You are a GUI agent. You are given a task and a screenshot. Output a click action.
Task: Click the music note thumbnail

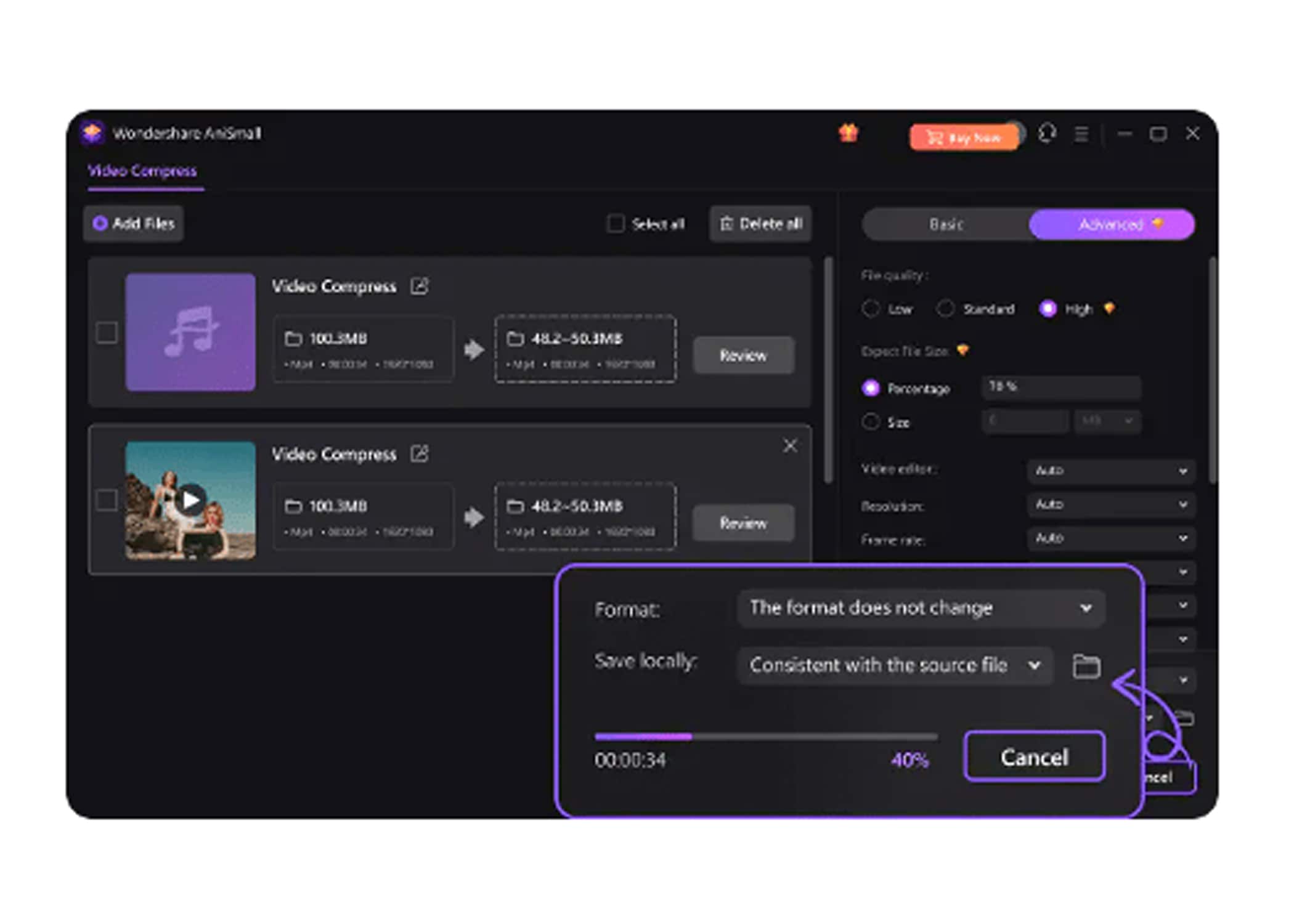click(x=190, y=332)
